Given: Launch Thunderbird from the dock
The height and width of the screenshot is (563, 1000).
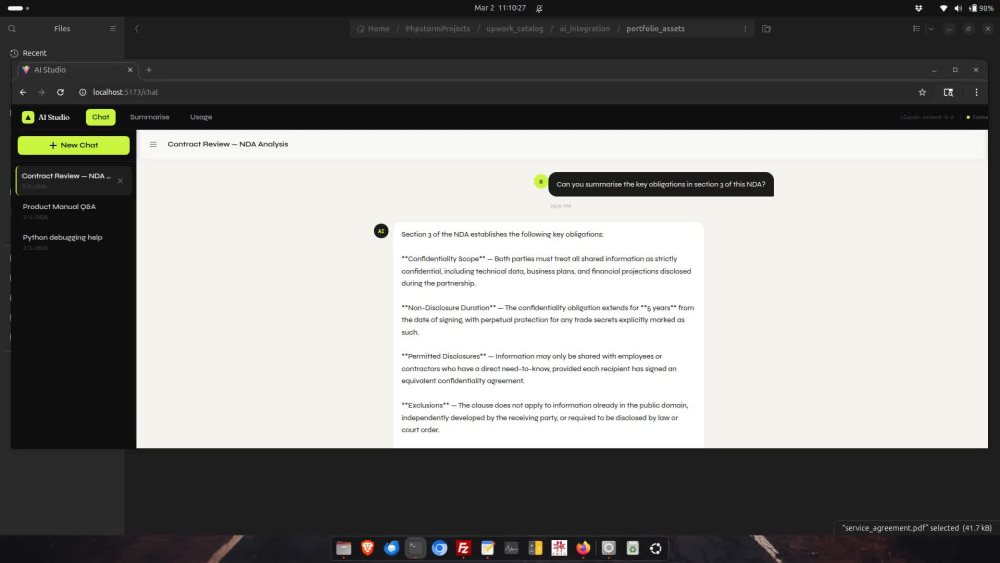Looking at the screenshot, I should 392,548.
